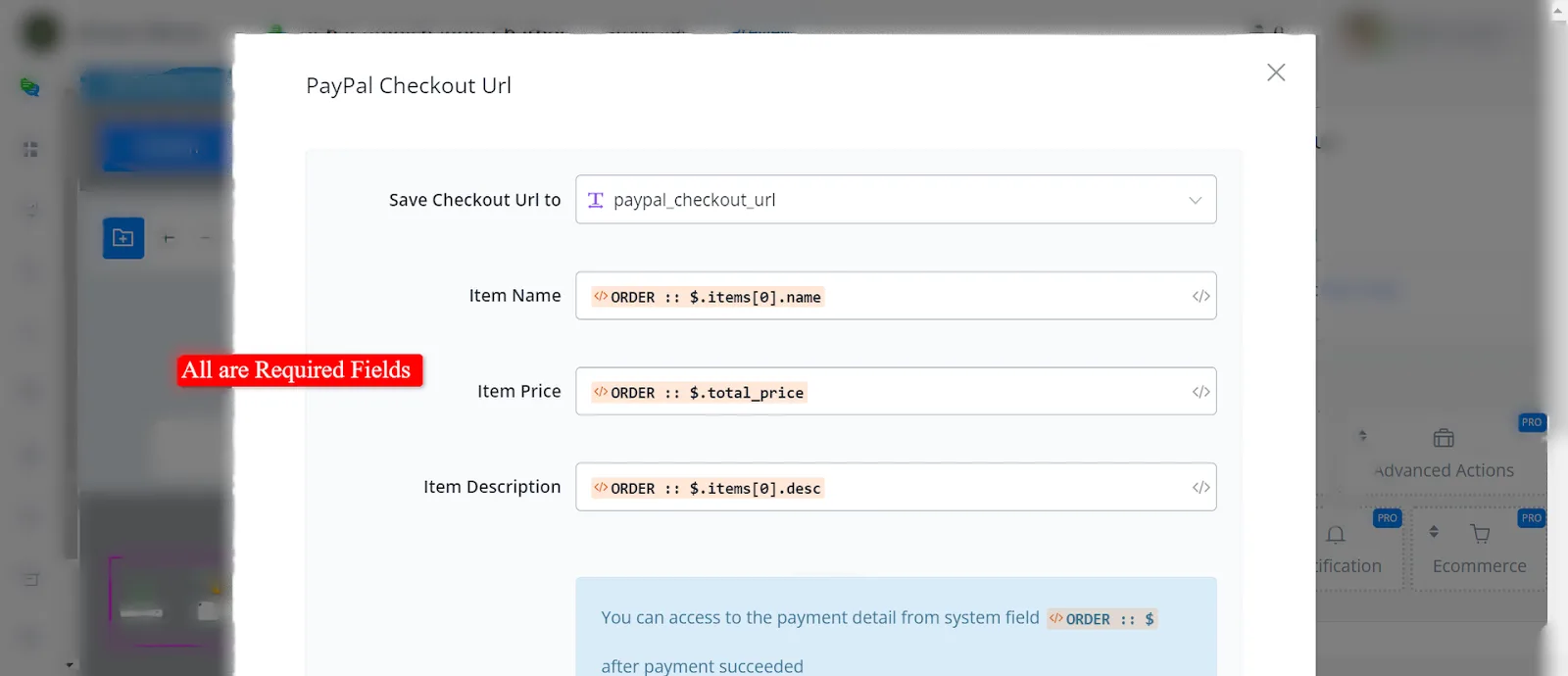This screenshot has height=676, width=1568.
Task: Click the Item Price label
Action: click(519, 391)
